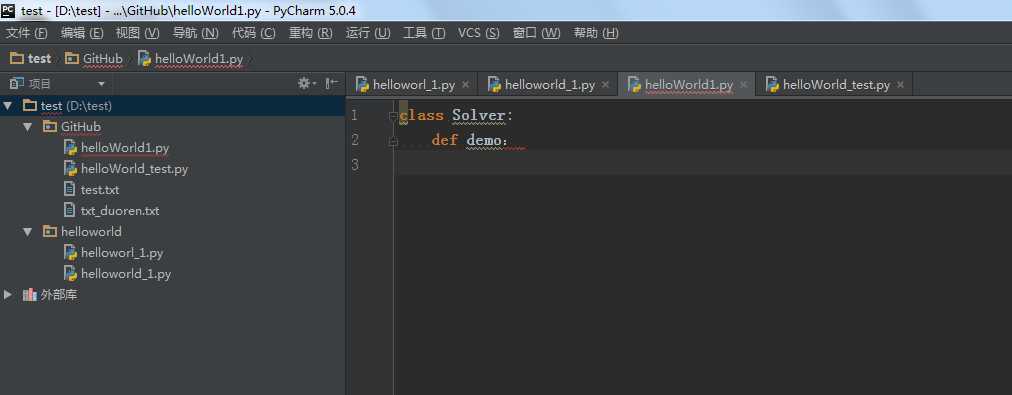Select test.txt in project tree
This screenshot has height=395, width=1012.
[x=99, y=190]
